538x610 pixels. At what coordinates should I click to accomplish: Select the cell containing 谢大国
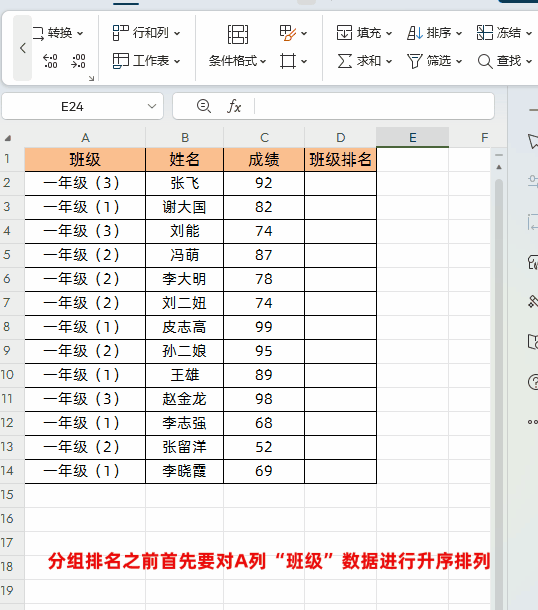tap(185, 207)
